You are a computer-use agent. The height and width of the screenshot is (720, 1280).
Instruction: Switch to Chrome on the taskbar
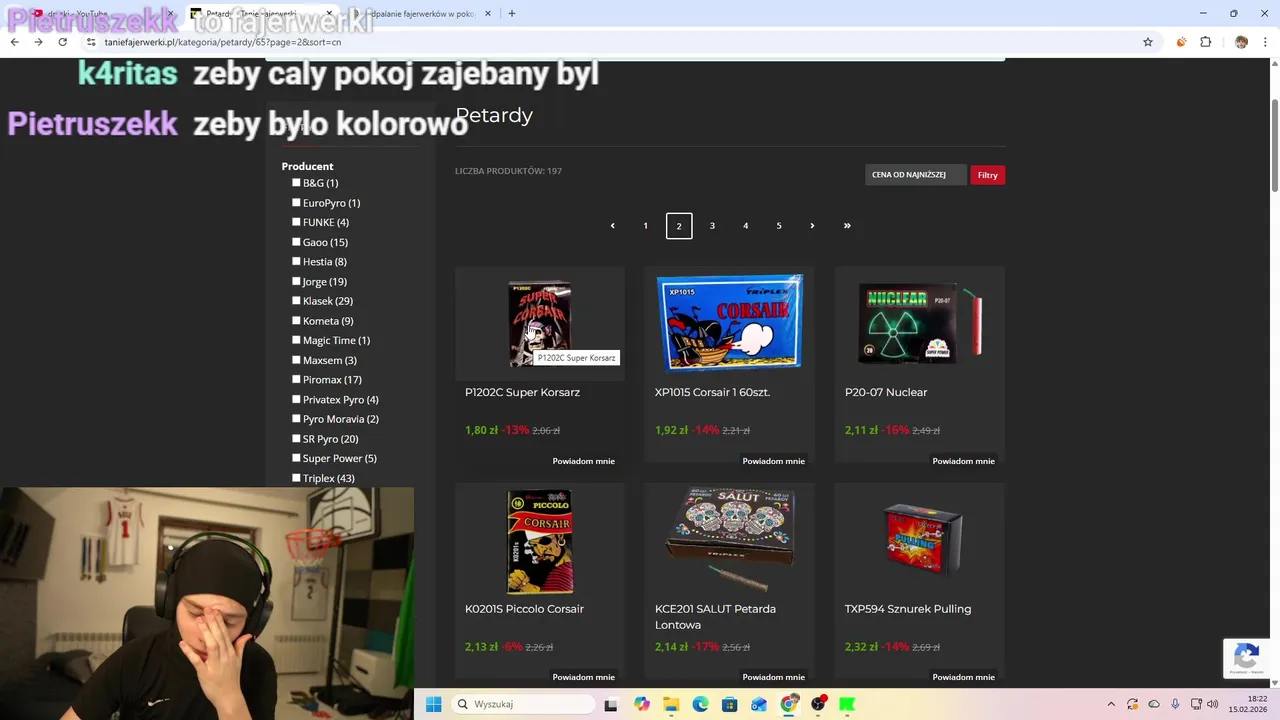tap(789, 704)
